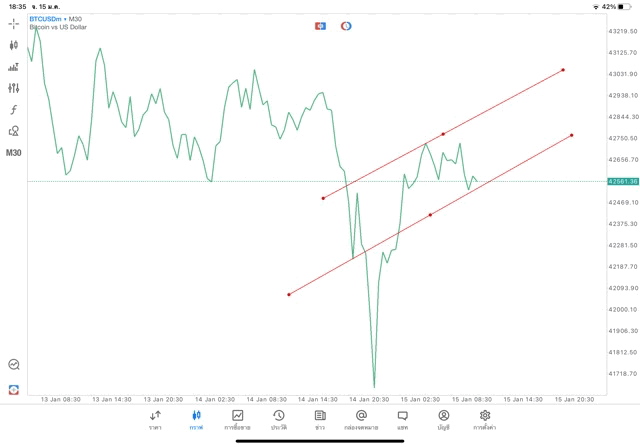640x447 pixels.
Task: Open the drawing objects shapes icon
Action: point(14,130)
